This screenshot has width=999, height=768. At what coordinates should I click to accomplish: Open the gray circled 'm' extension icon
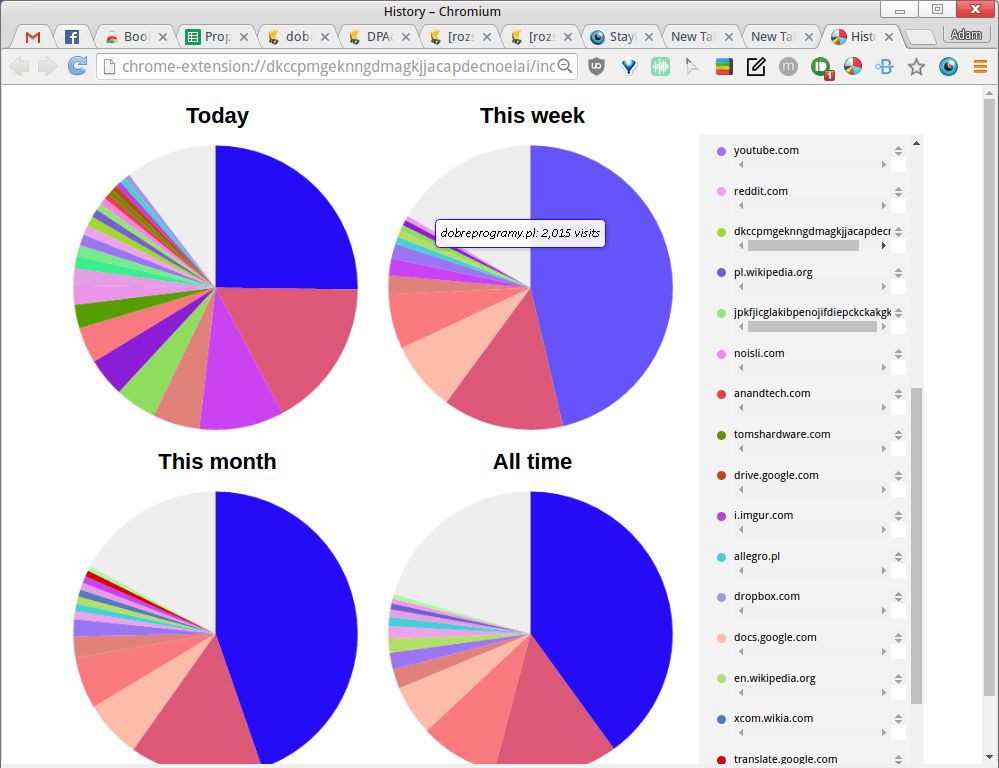788,66
